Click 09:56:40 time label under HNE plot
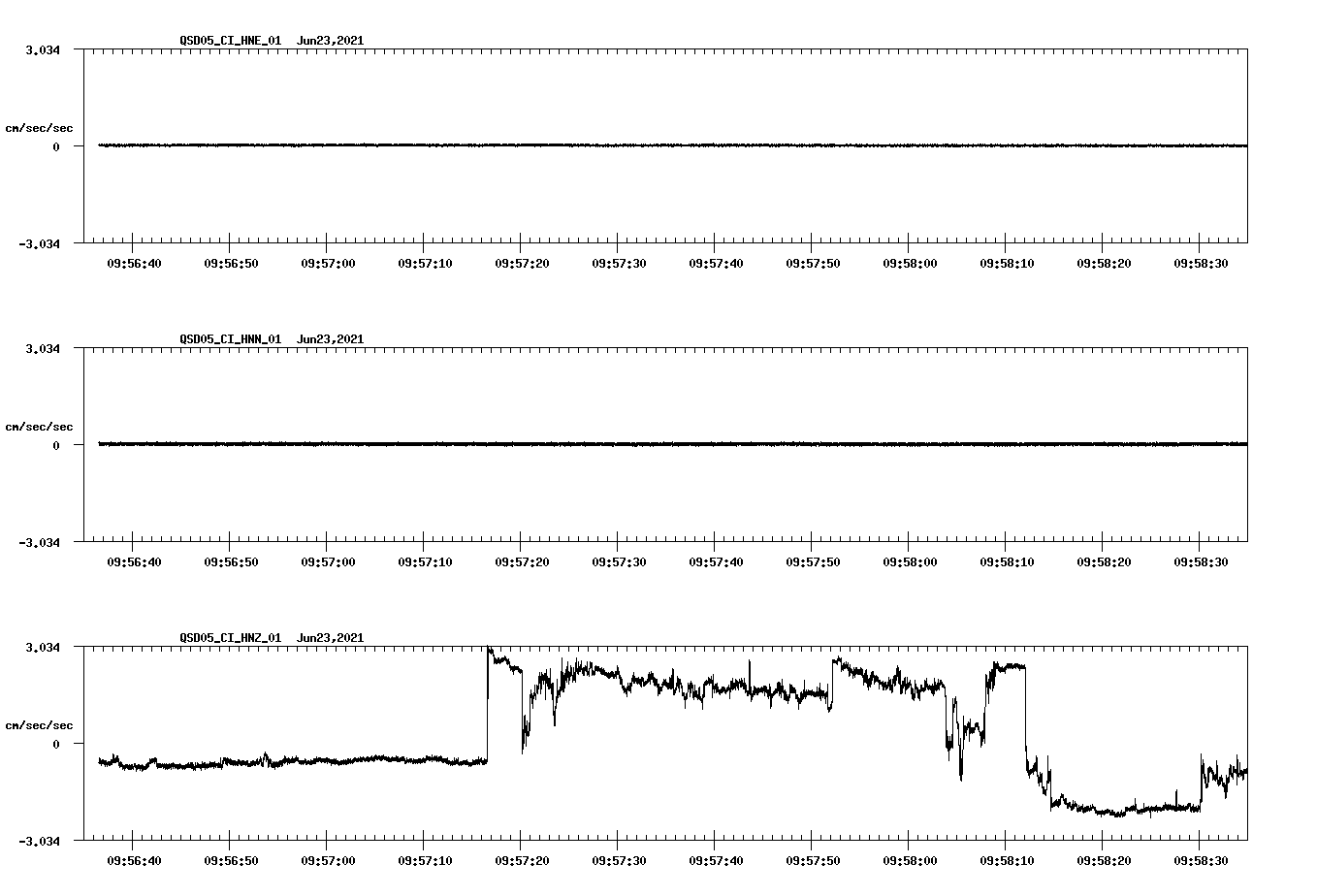 click(x=134, y=263)
